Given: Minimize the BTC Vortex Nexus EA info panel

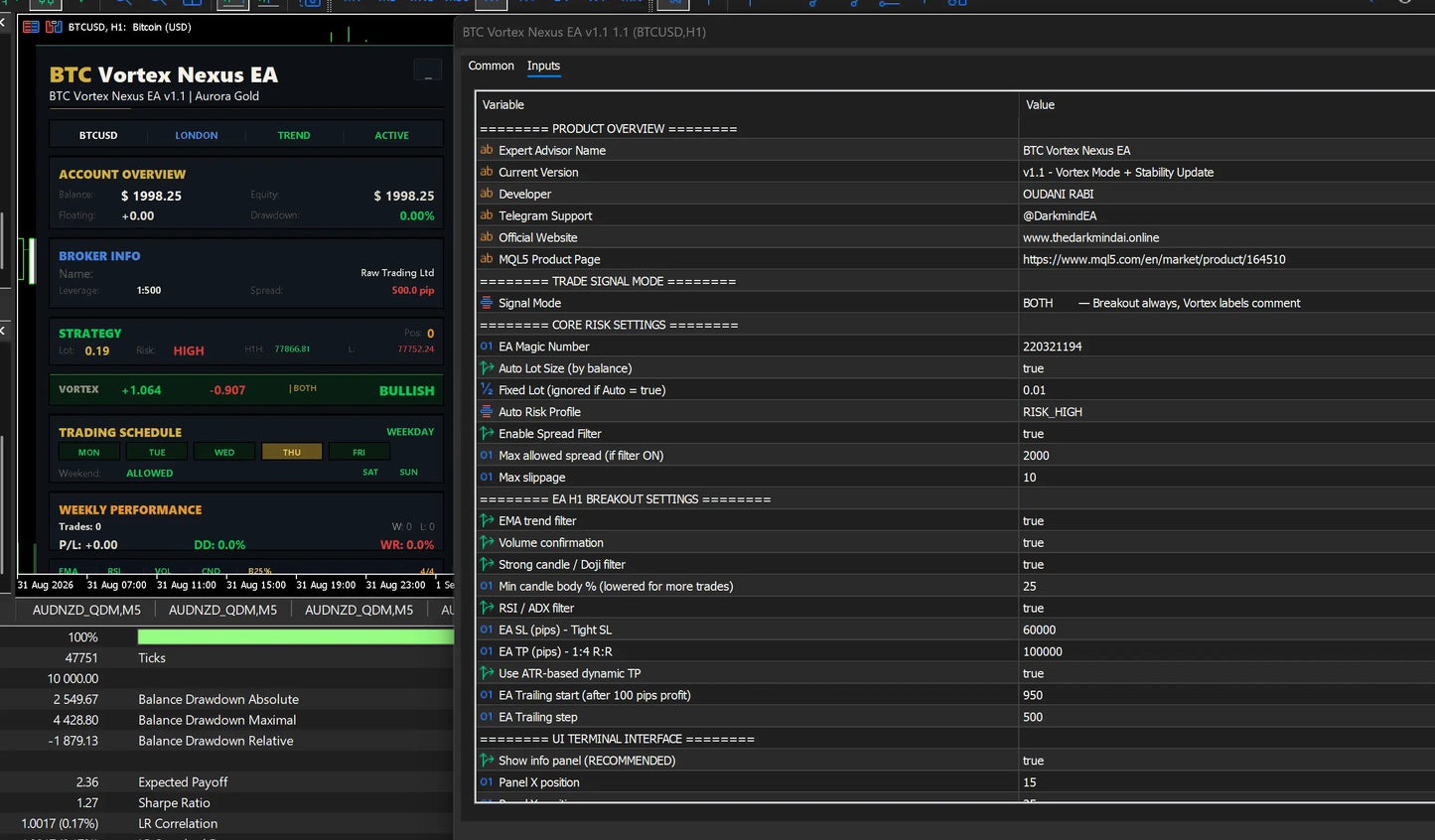Looking at the screenshot, I should (x=428, y=70).
